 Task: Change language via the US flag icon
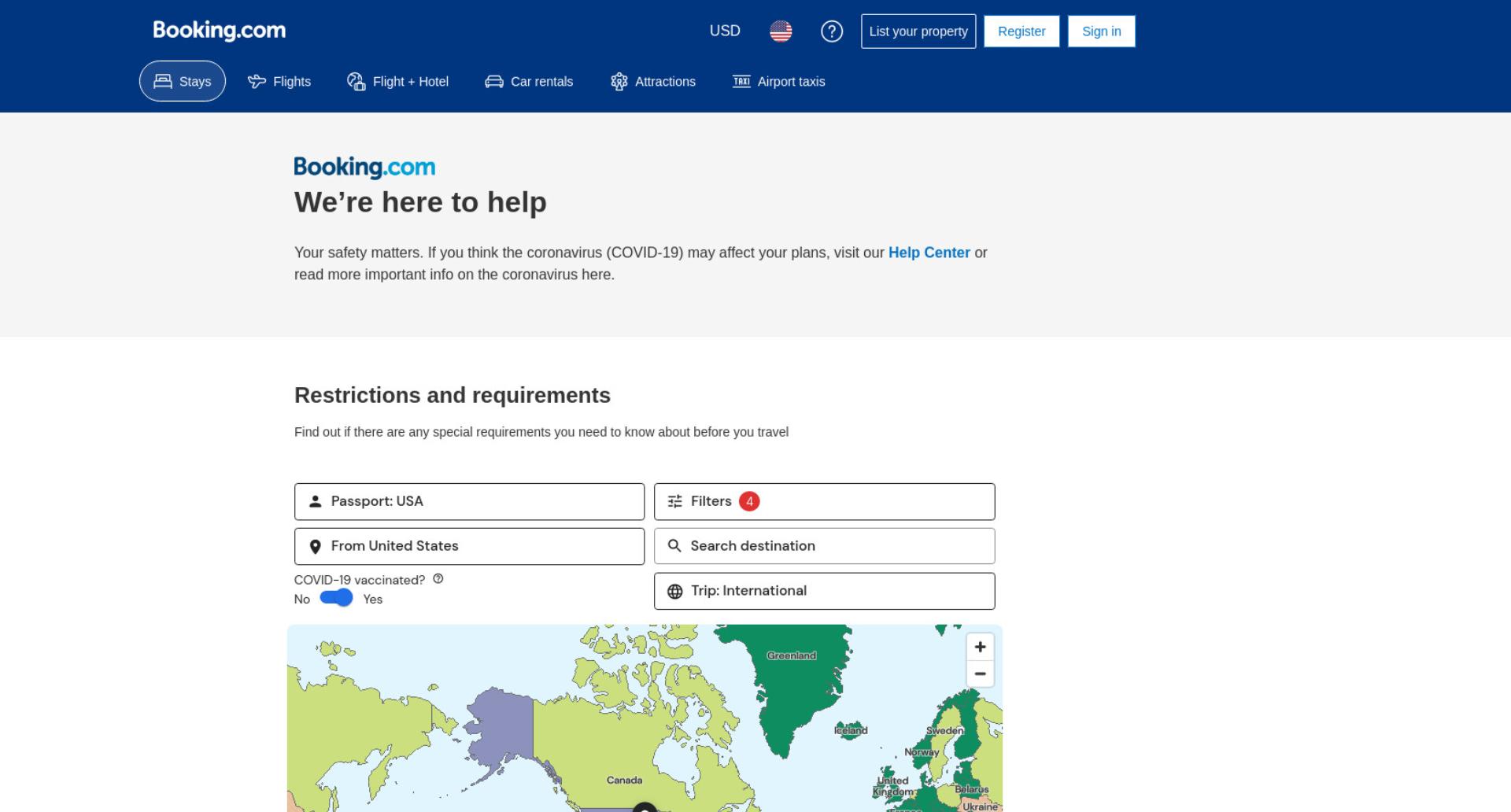coord(781,31)
